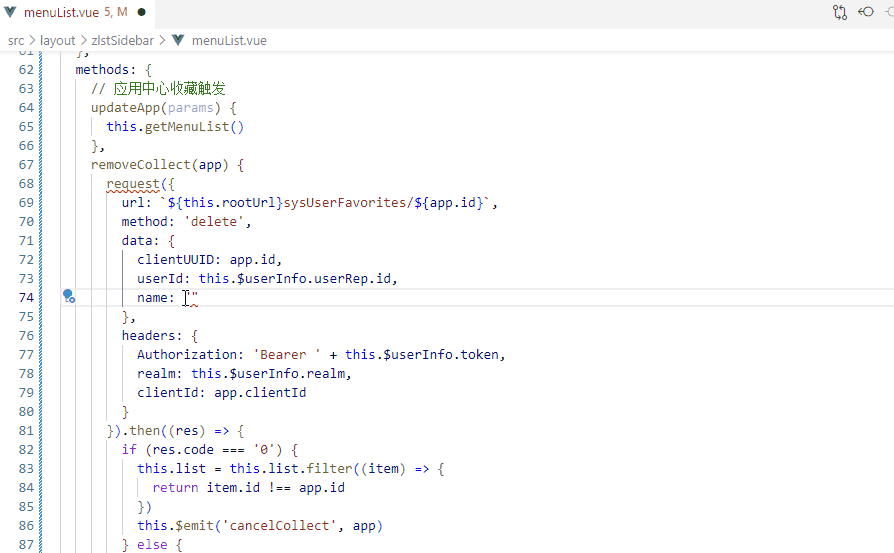Click the underlined request call on line 68

[133, 183]
